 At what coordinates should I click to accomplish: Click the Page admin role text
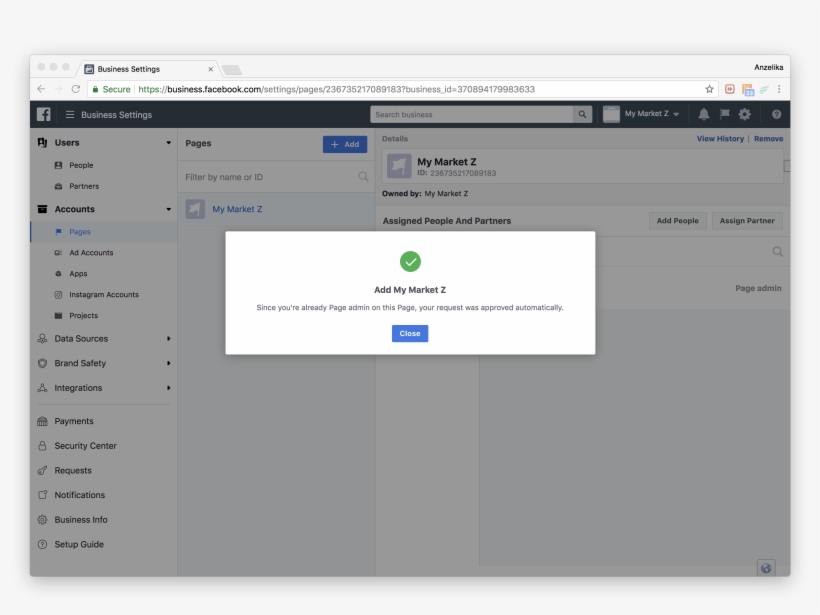[x=758, y=288]
